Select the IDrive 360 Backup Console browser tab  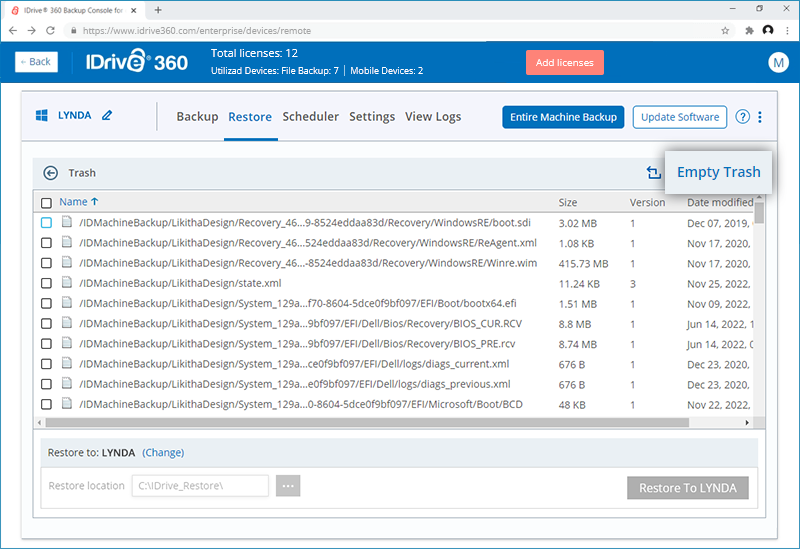point(72,10)
